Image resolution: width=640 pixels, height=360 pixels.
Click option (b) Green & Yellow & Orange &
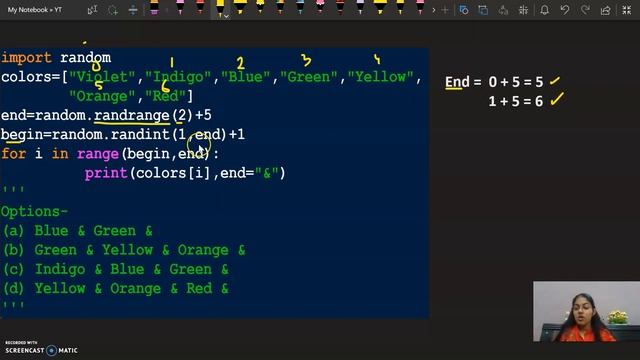[124, 250]
